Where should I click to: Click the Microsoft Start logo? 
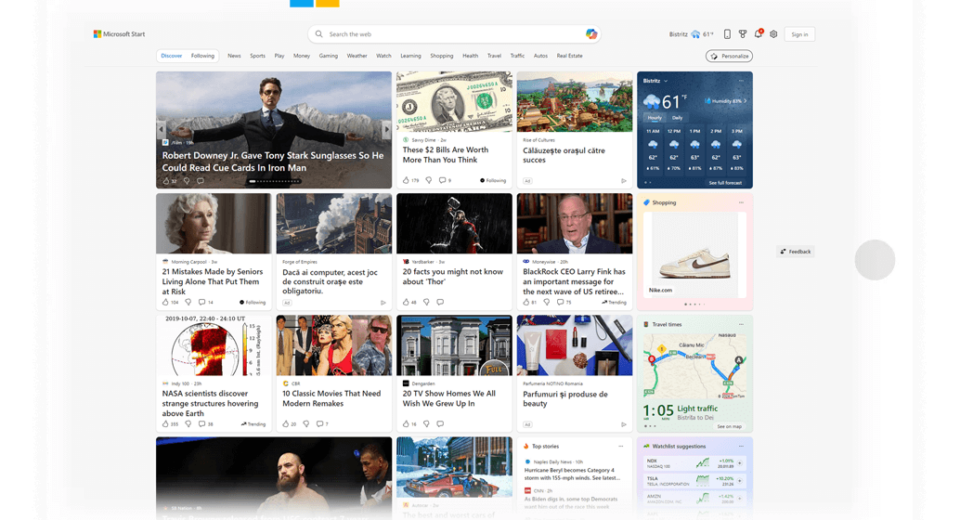[x=119, y=34]
